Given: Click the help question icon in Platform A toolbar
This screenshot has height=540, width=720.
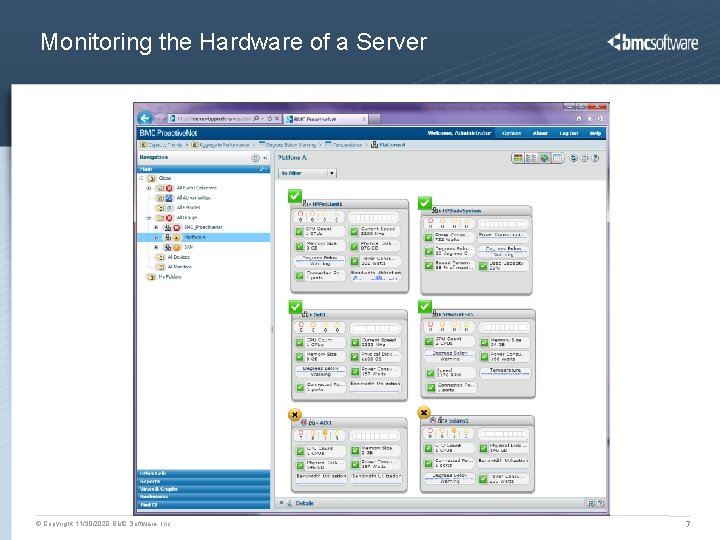Looking at the screenshot, I should pos(596,158).
